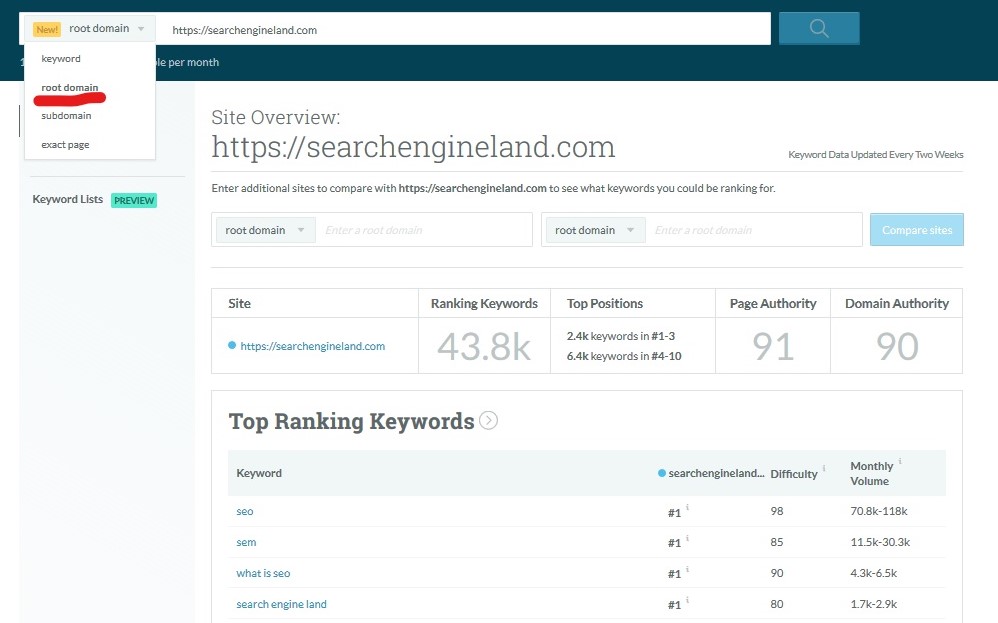
Task: Focus the first Enter a root domain field
Action: (x=425, y=230)
